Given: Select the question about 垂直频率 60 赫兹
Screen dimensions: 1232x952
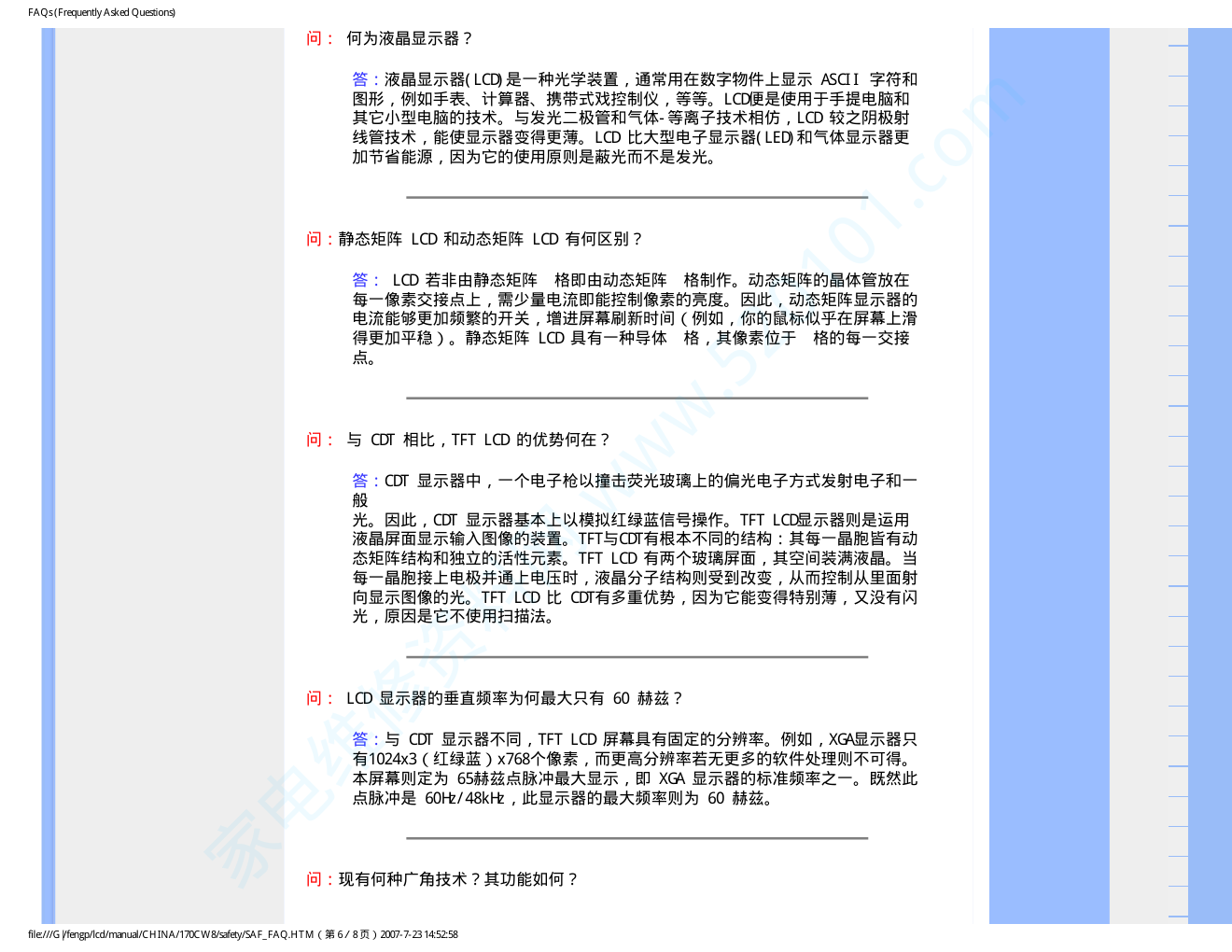Looking at the screenshot, I should (514, 698).
